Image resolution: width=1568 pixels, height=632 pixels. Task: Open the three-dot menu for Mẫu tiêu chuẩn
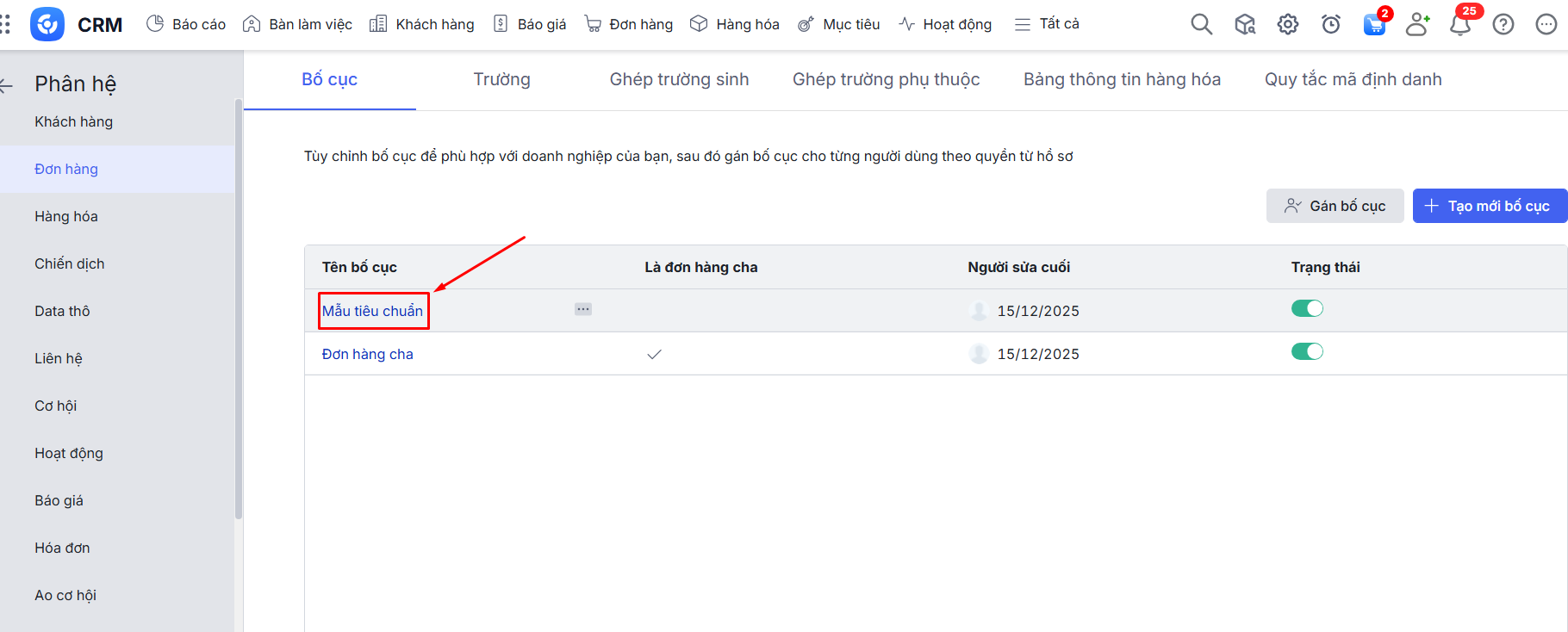[x=583, y=309]
